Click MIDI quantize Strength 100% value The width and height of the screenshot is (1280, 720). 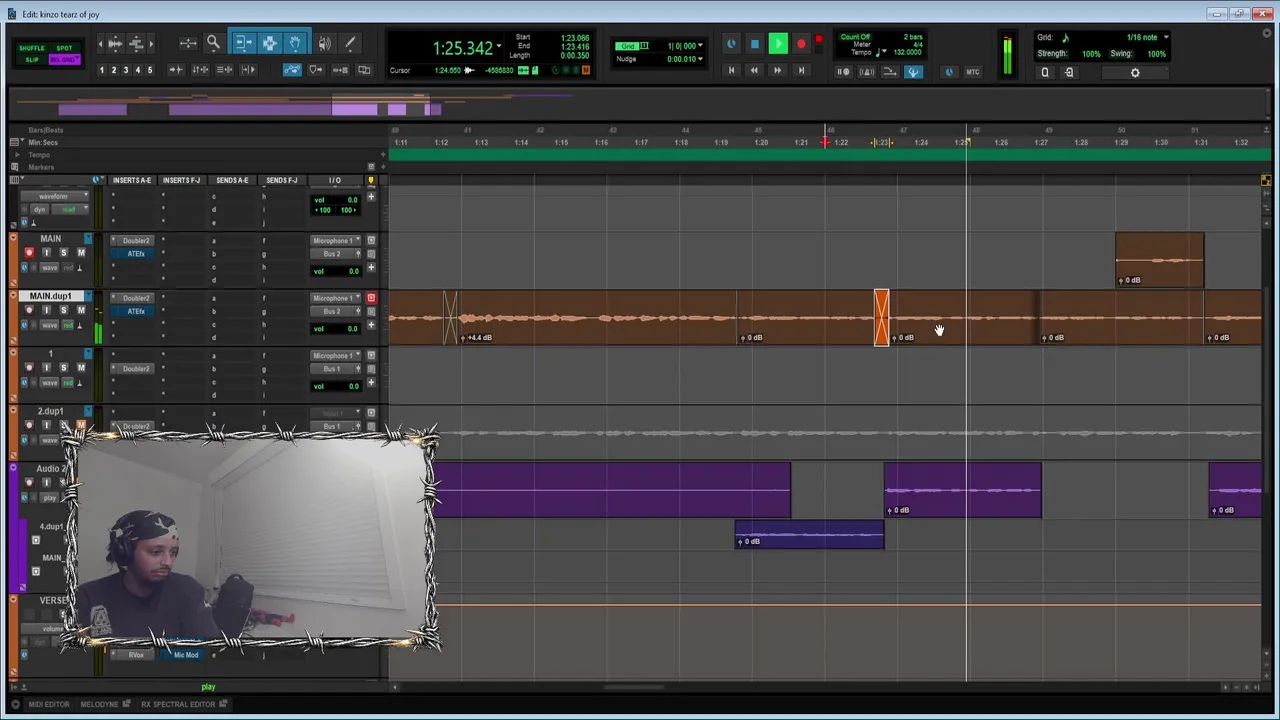click(x=1091, y=54)
